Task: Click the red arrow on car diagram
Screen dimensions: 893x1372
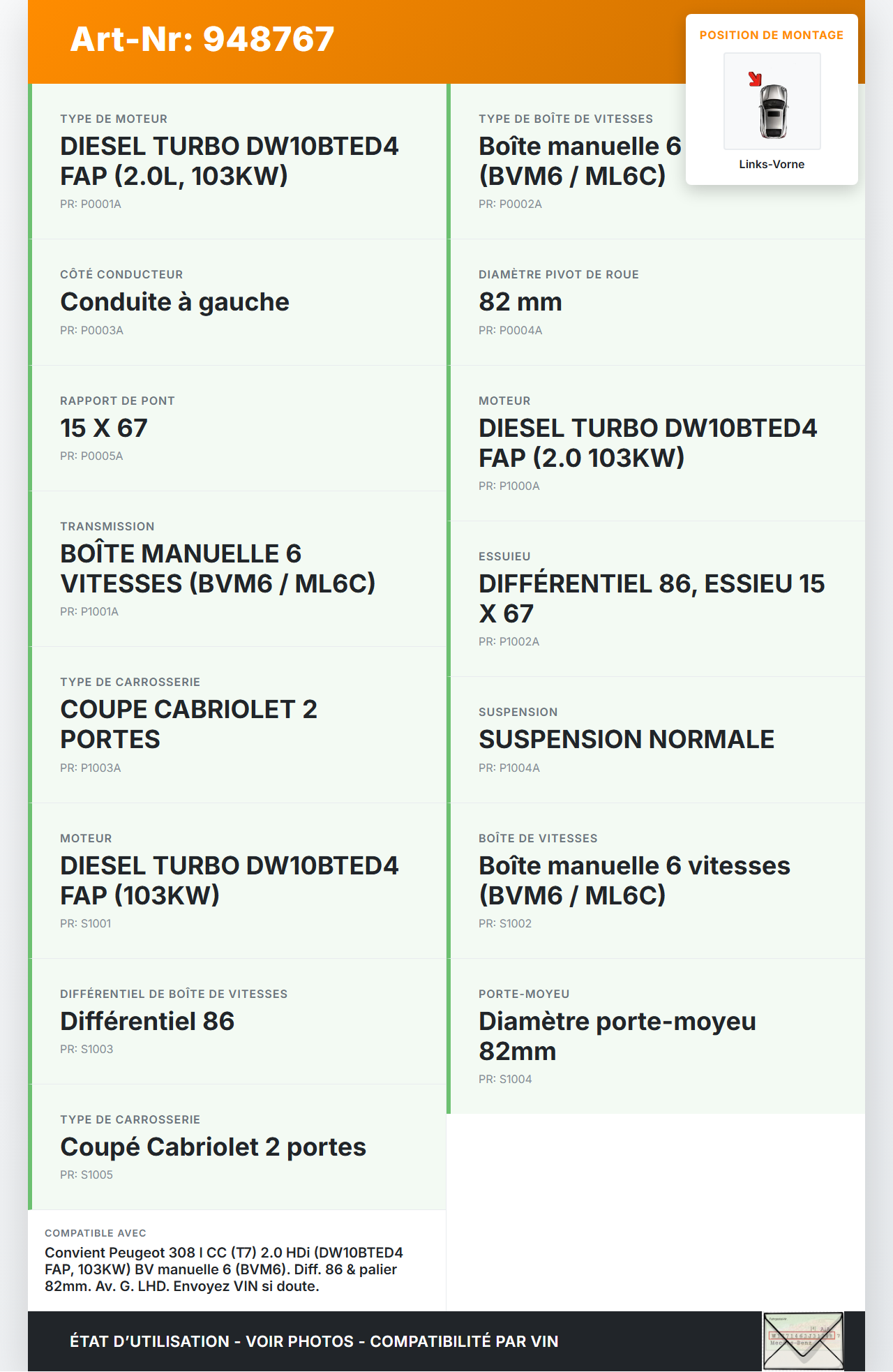Action: coord(755,80)
